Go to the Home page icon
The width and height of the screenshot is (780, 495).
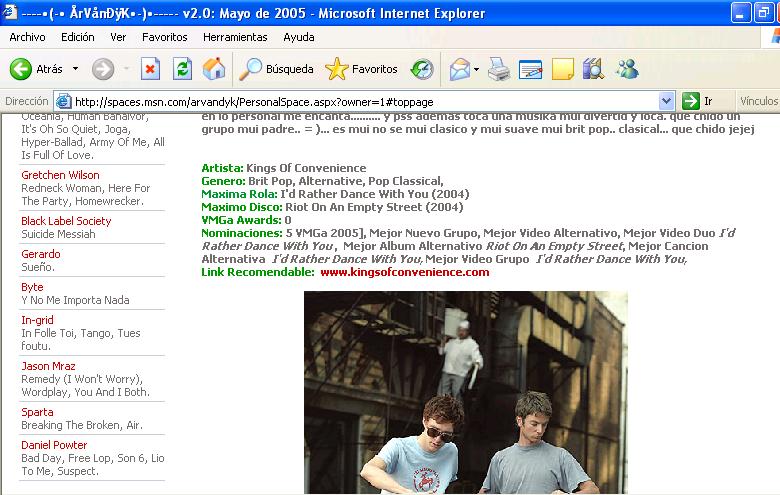tap(214, 69)
